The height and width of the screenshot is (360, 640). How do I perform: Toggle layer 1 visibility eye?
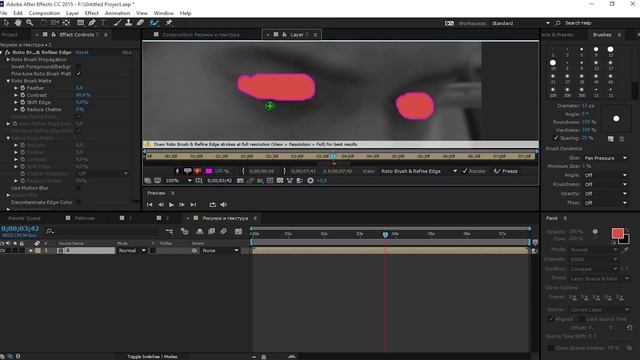tap(3, 251)
